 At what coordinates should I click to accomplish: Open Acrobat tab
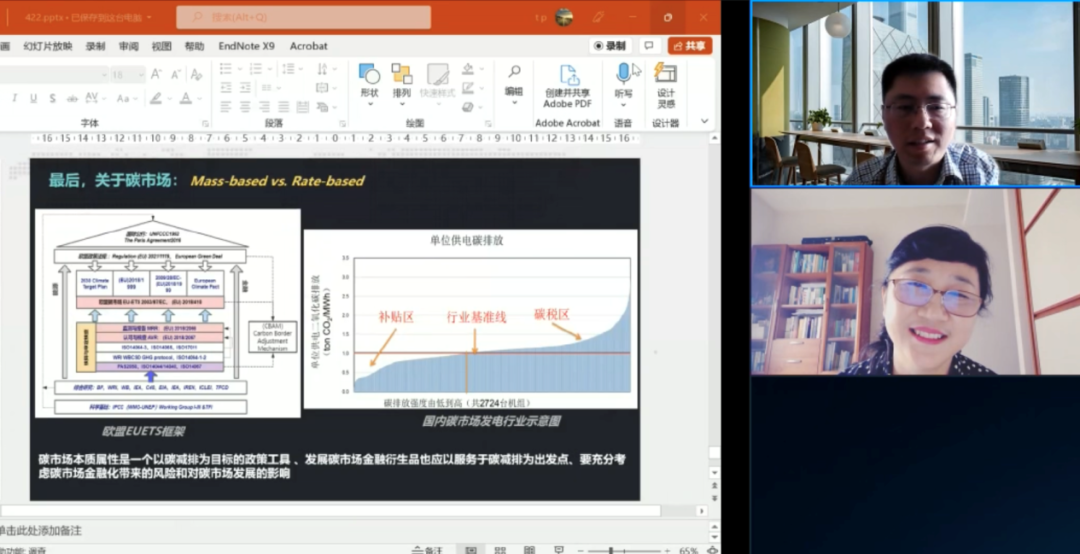(309, 46)
